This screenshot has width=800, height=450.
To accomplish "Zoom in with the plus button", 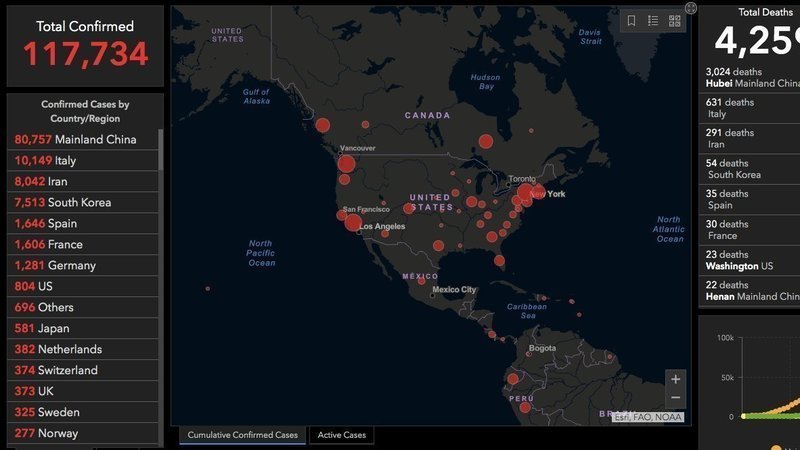I will pos(676,380).
